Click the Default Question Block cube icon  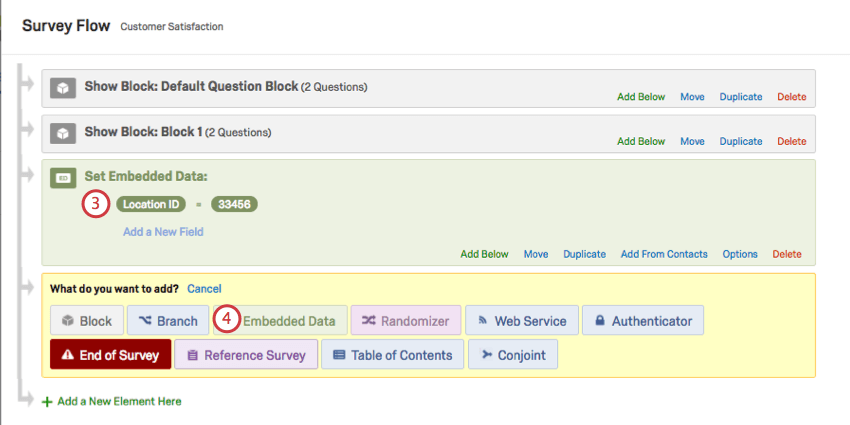tap(63, 88)
